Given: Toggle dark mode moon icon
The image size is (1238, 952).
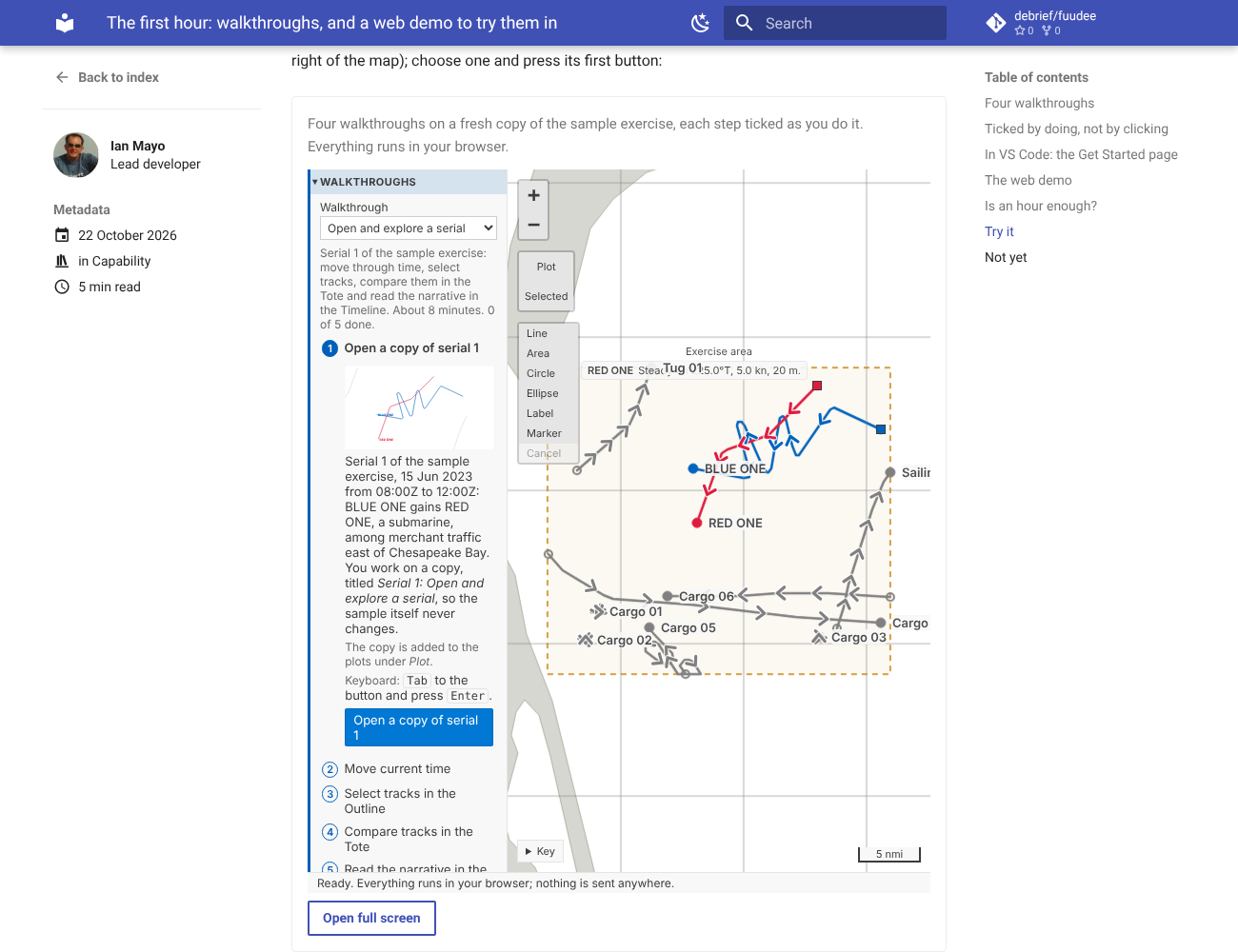Looking at the screenshot, I should pos(701,23).
